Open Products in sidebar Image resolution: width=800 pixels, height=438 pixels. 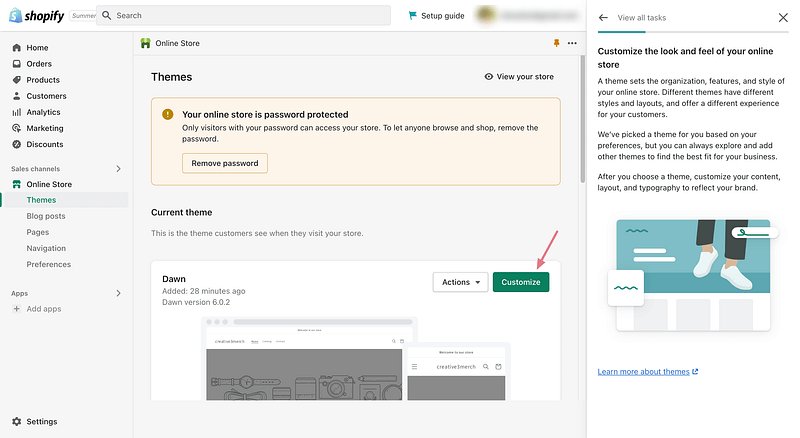[x=43, y=80]
